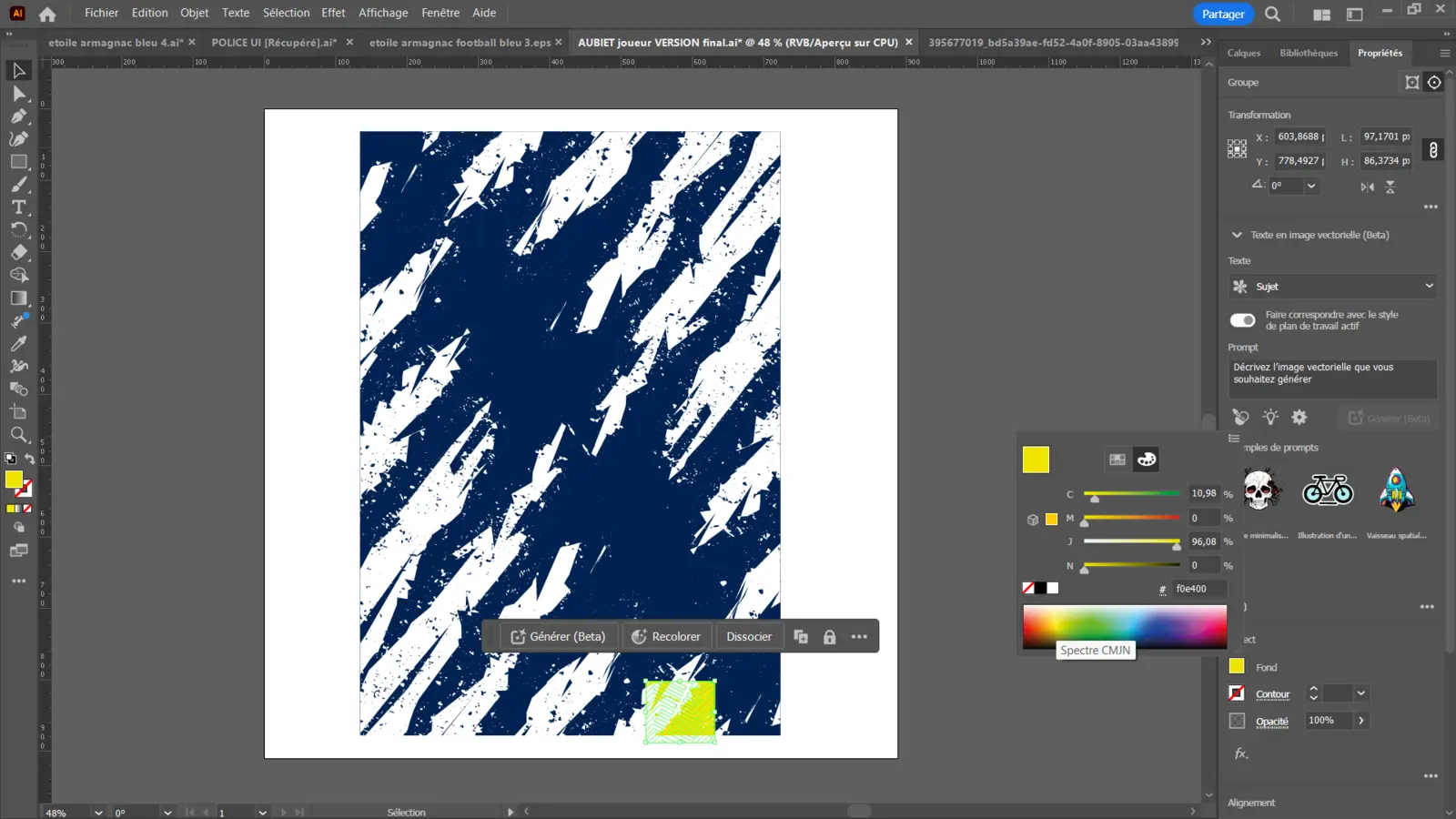Click the Partager button

click(1223, 14)
